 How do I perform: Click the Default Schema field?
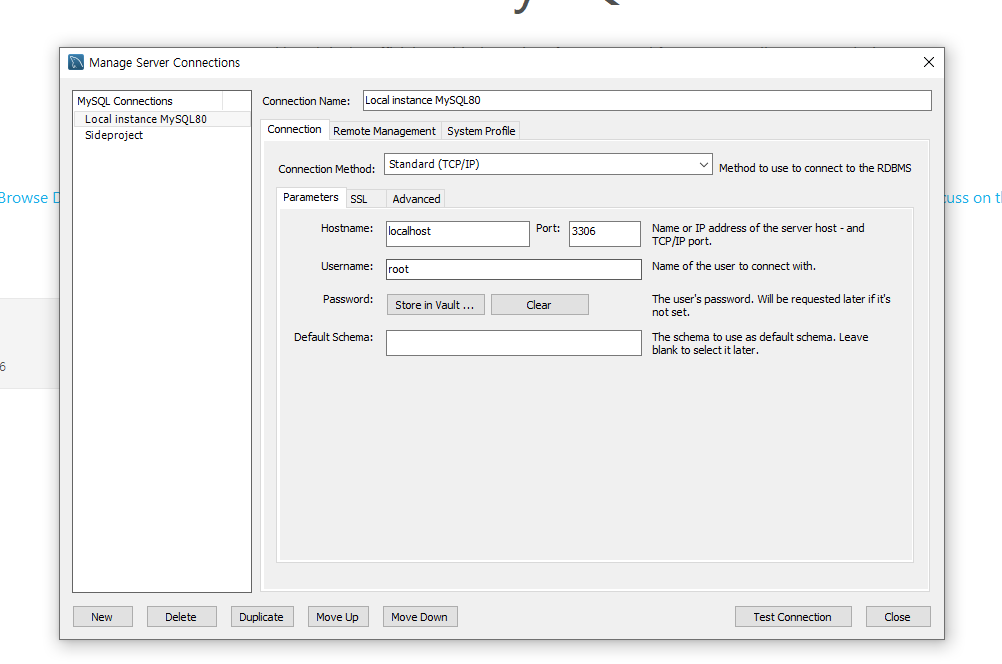click(514, 343)
